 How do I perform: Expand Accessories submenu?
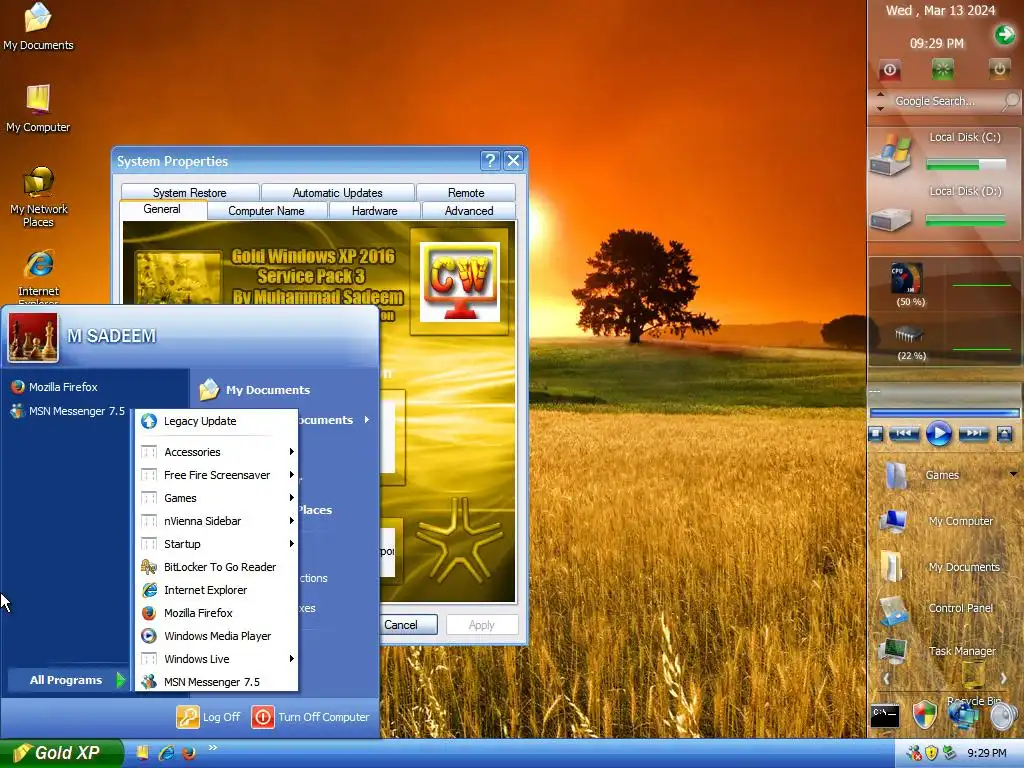point(217,452)
